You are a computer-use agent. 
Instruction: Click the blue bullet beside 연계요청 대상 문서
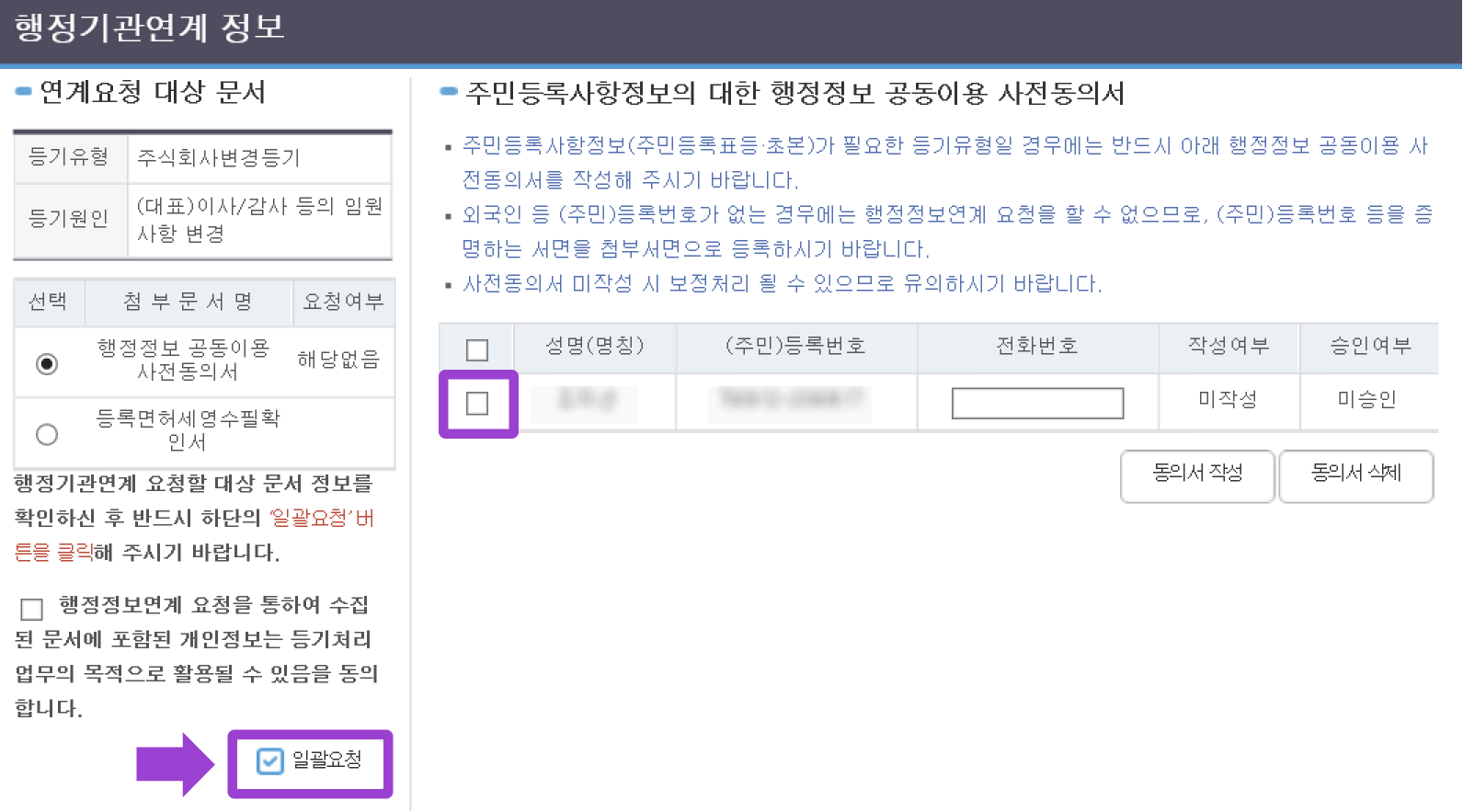23,92
